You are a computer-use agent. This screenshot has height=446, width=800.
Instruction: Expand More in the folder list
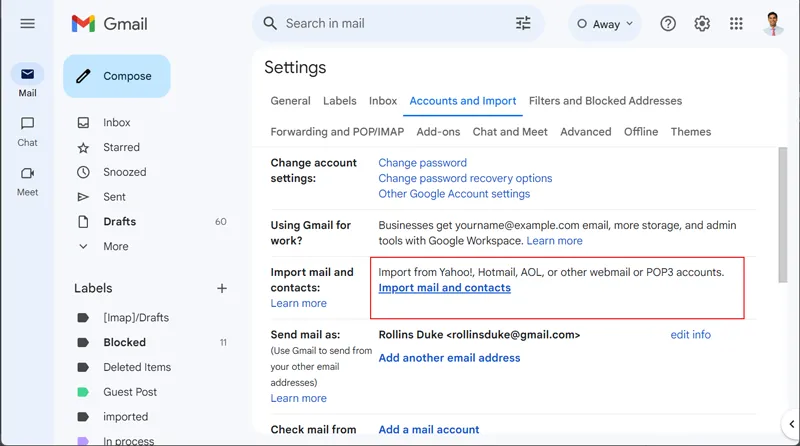(115, 246)
